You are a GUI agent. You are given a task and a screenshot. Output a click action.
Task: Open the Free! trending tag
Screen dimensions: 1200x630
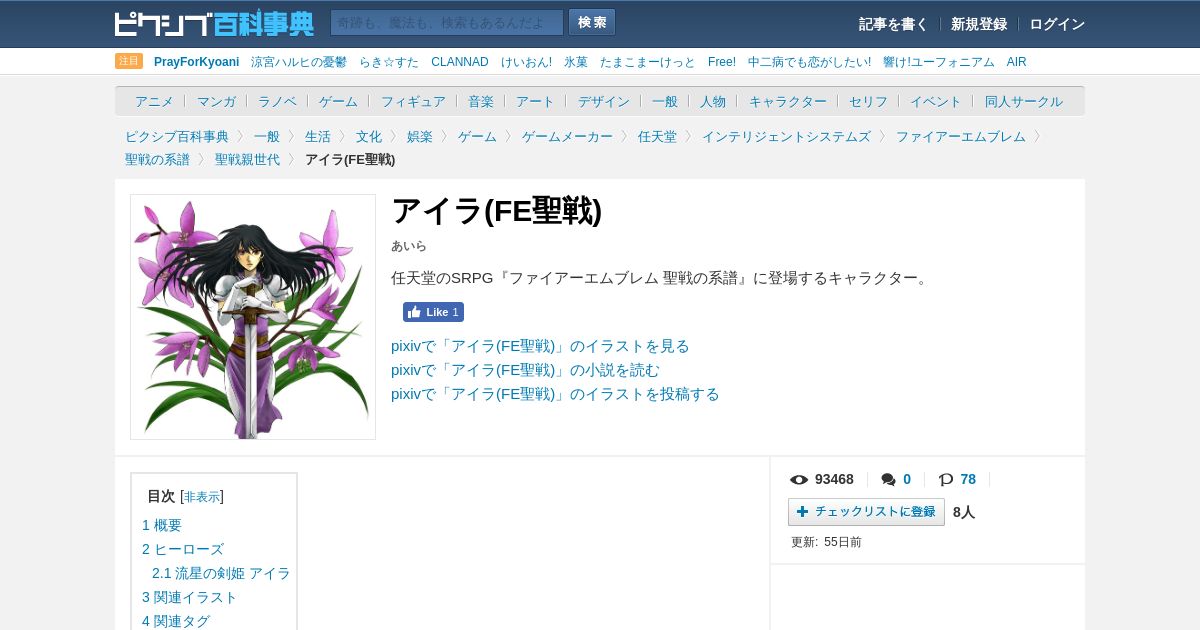click(722, 62)
